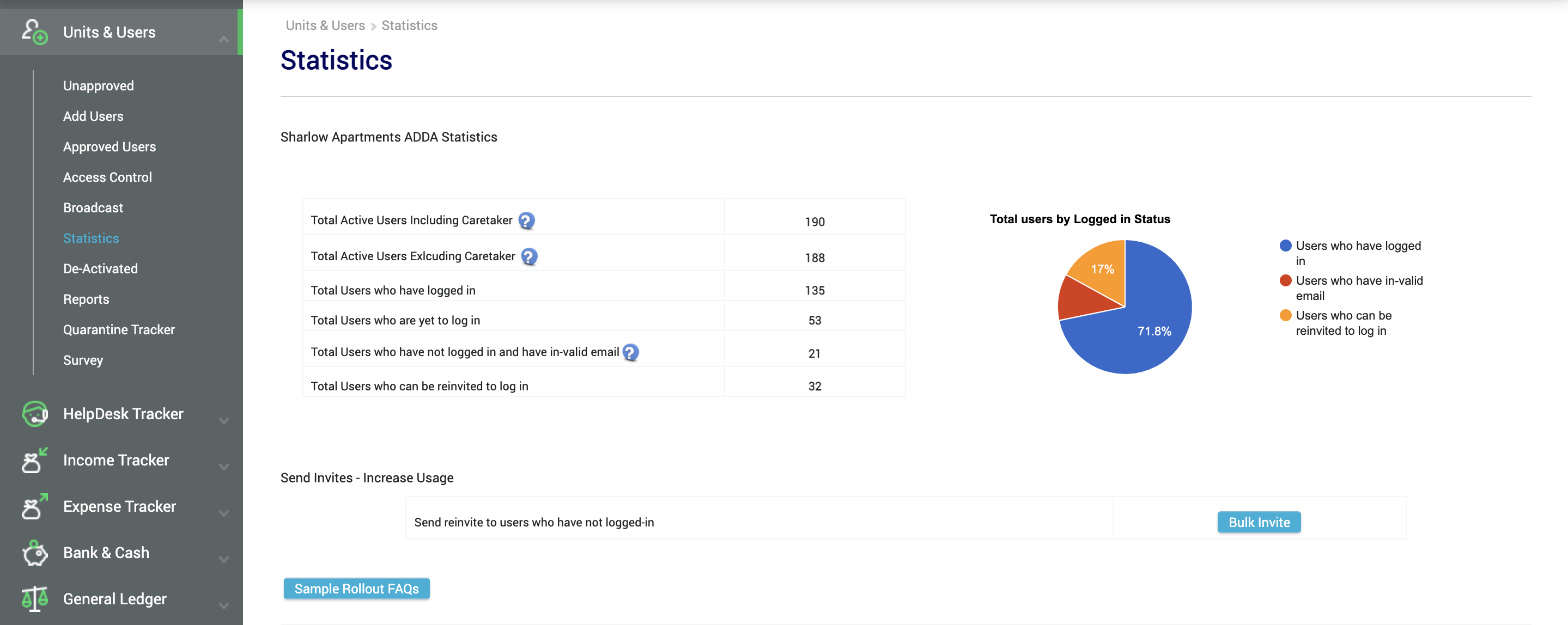Open help for Total Active Users Including Caretaker

[526, 220]
